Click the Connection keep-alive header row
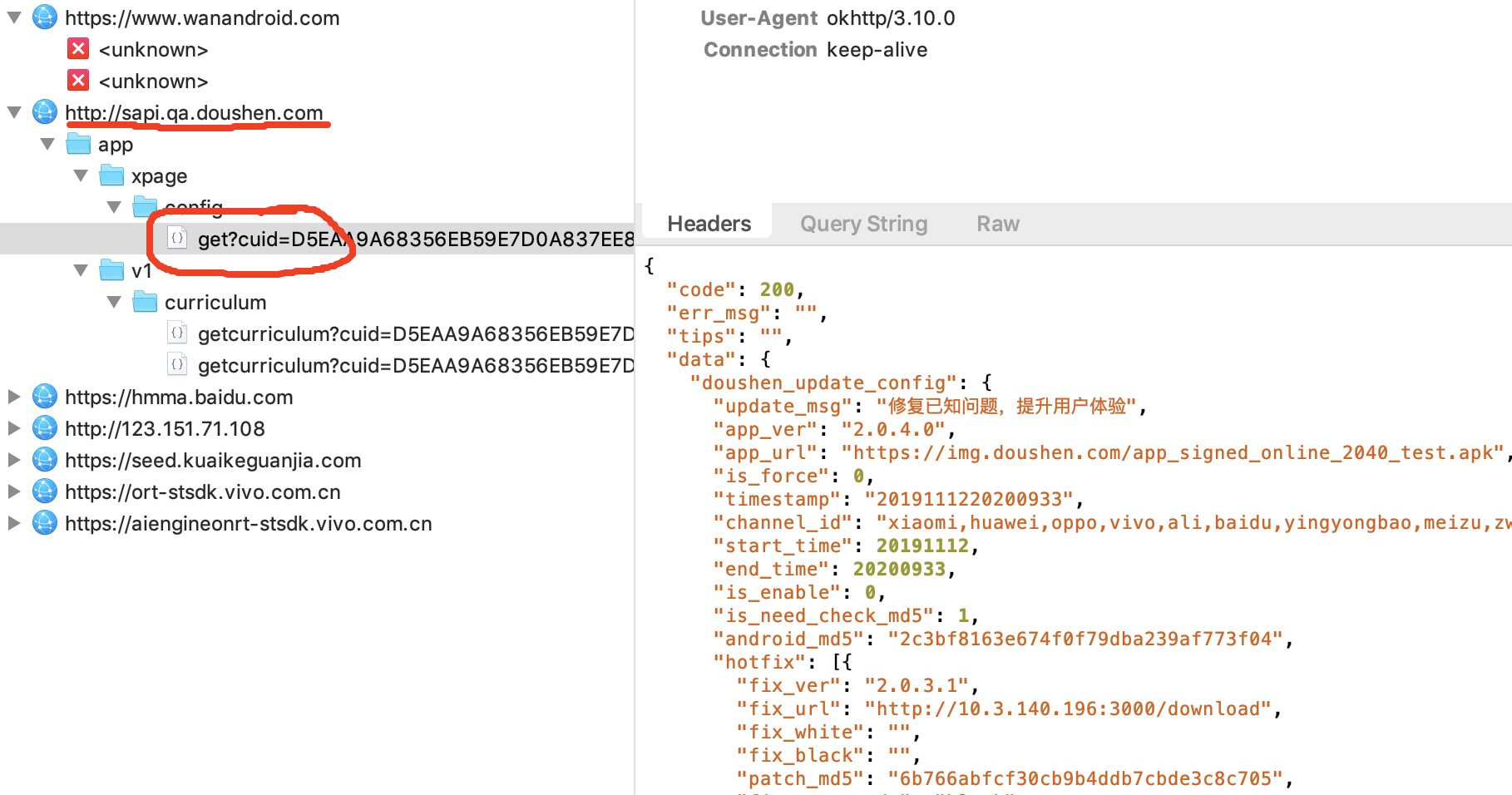Screen dimensions: 1512x795 815,50
